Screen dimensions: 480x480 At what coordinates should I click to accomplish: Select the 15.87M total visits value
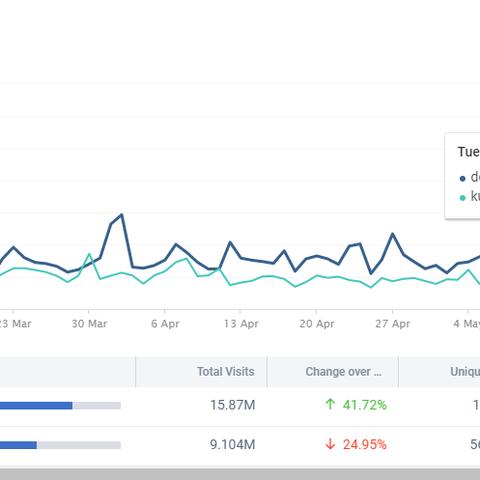point(232,405)
